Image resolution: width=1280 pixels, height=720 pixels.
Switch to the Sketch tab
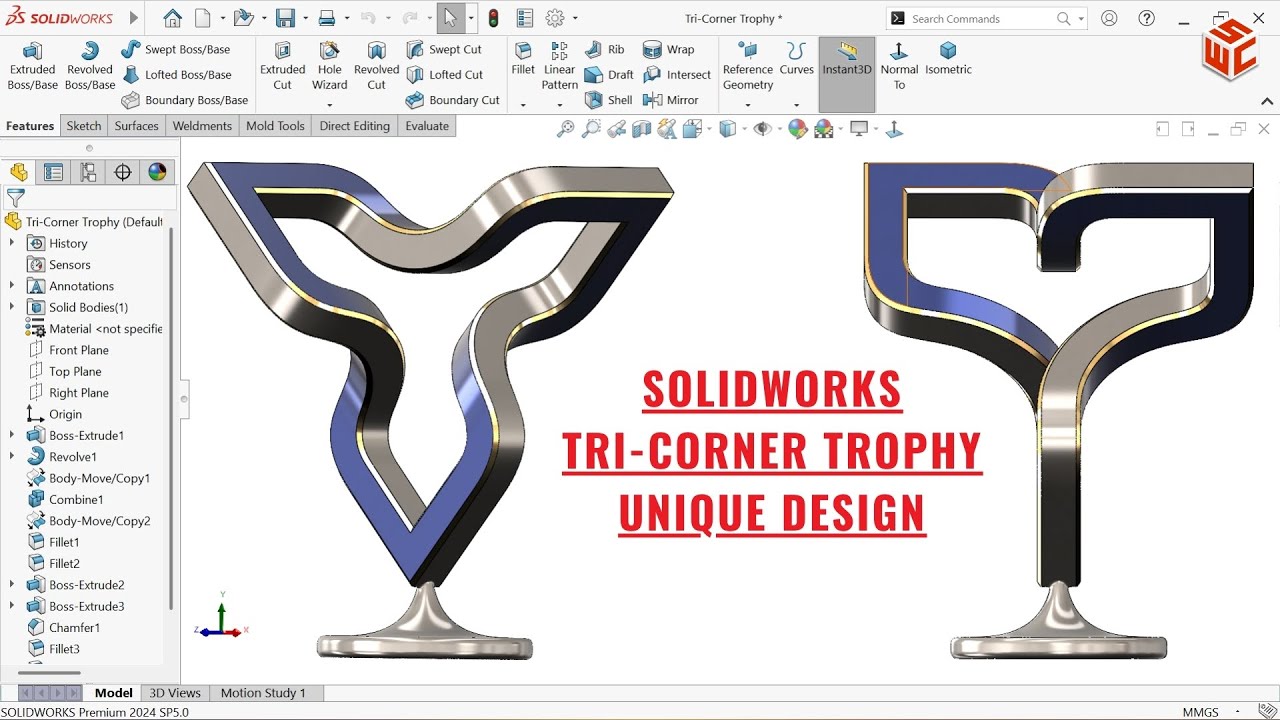[84, 126]
